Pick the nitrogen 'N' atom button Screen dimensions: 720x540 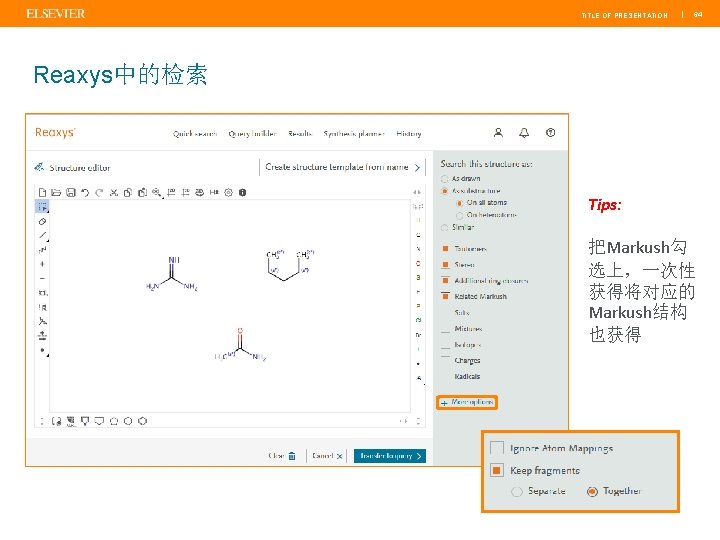coord(418,249)
